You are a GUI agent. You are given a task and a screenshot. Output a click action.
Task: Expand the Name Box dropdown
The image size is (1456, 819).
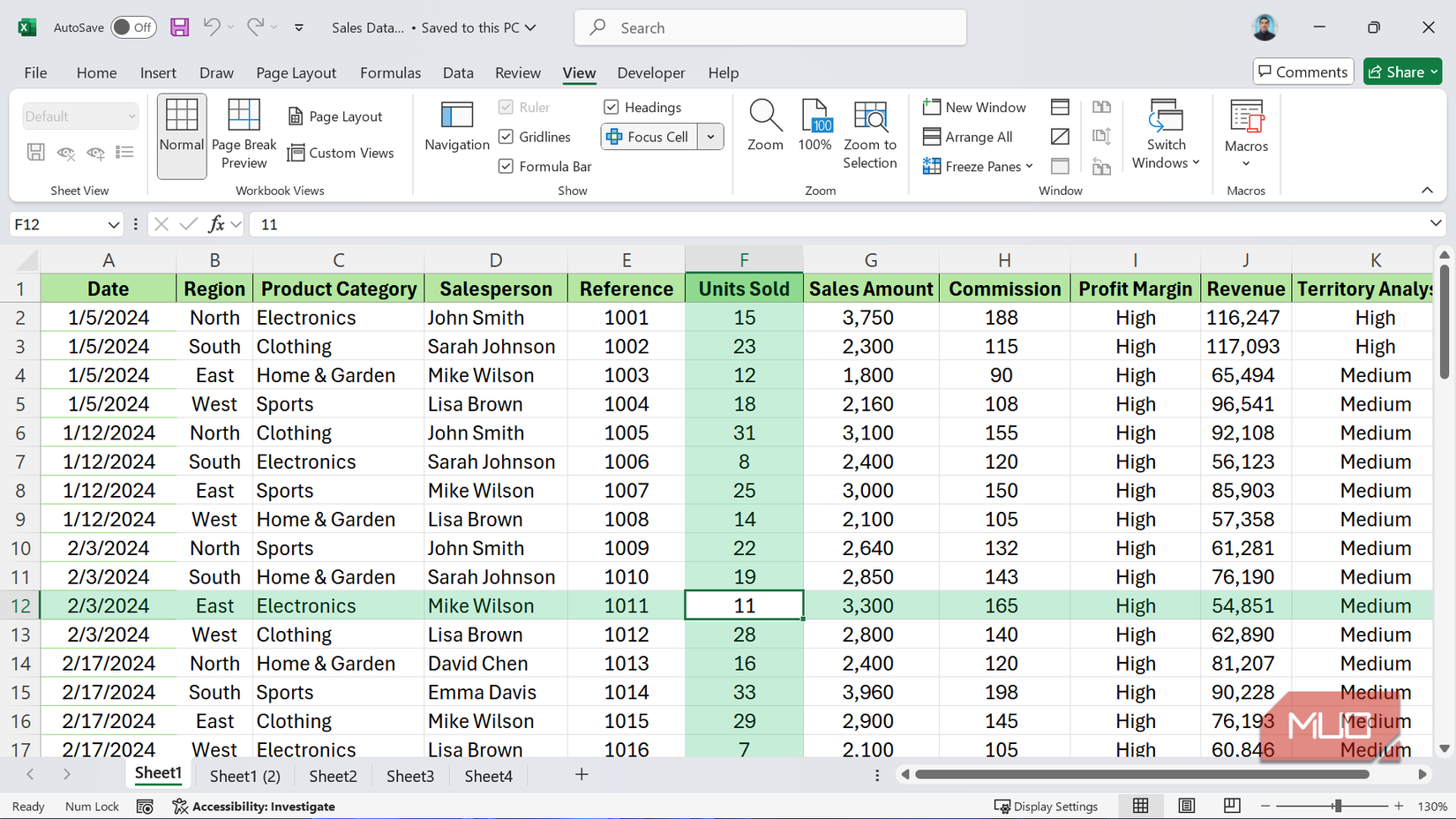(x=113, y=224)
